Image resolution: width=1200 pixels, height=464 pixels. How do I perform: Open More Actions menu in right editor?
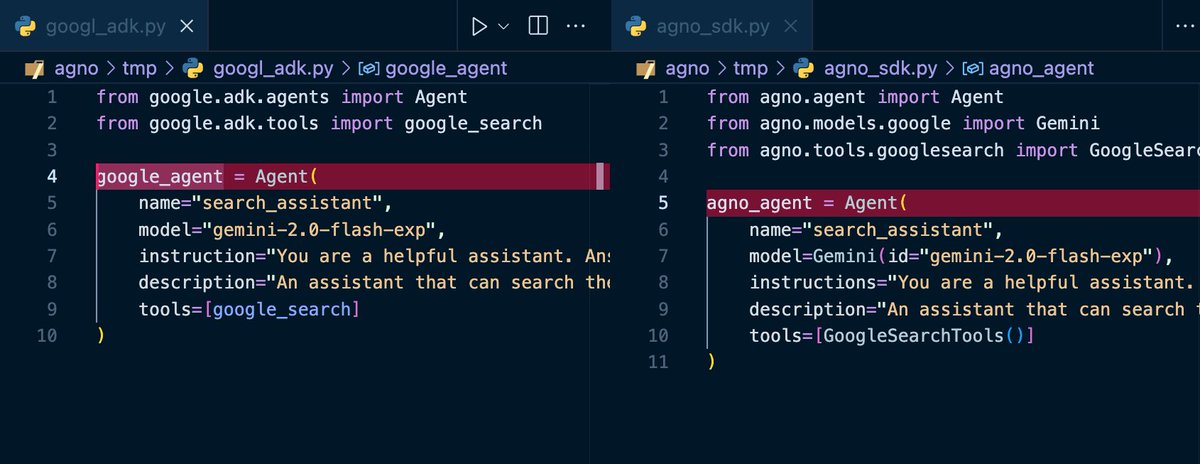(1186, 27)
